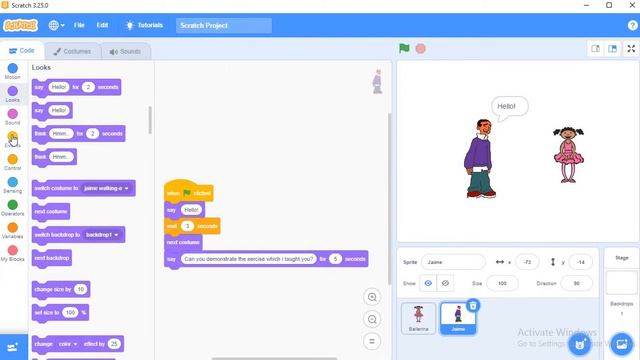Open Choose a Backdrop button
Viewport: 640px width, 360px height.
pyautogui.click(x=622, y=344)
